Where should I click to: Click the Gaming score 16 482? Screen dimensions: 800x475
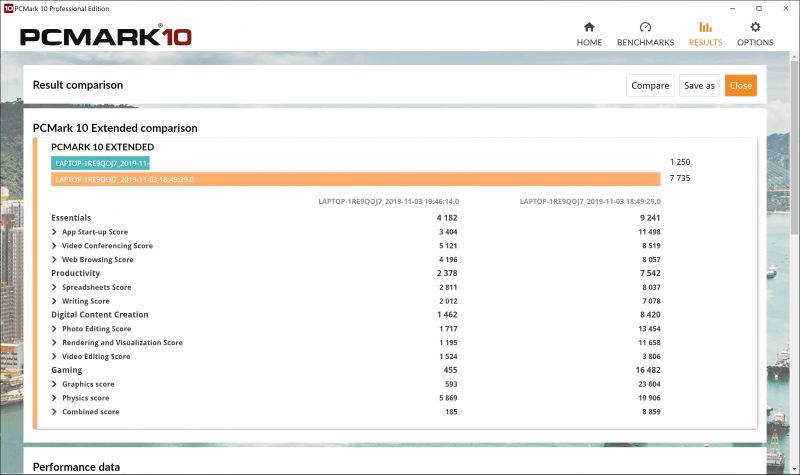pyautogui.click(x=648, y=370)
